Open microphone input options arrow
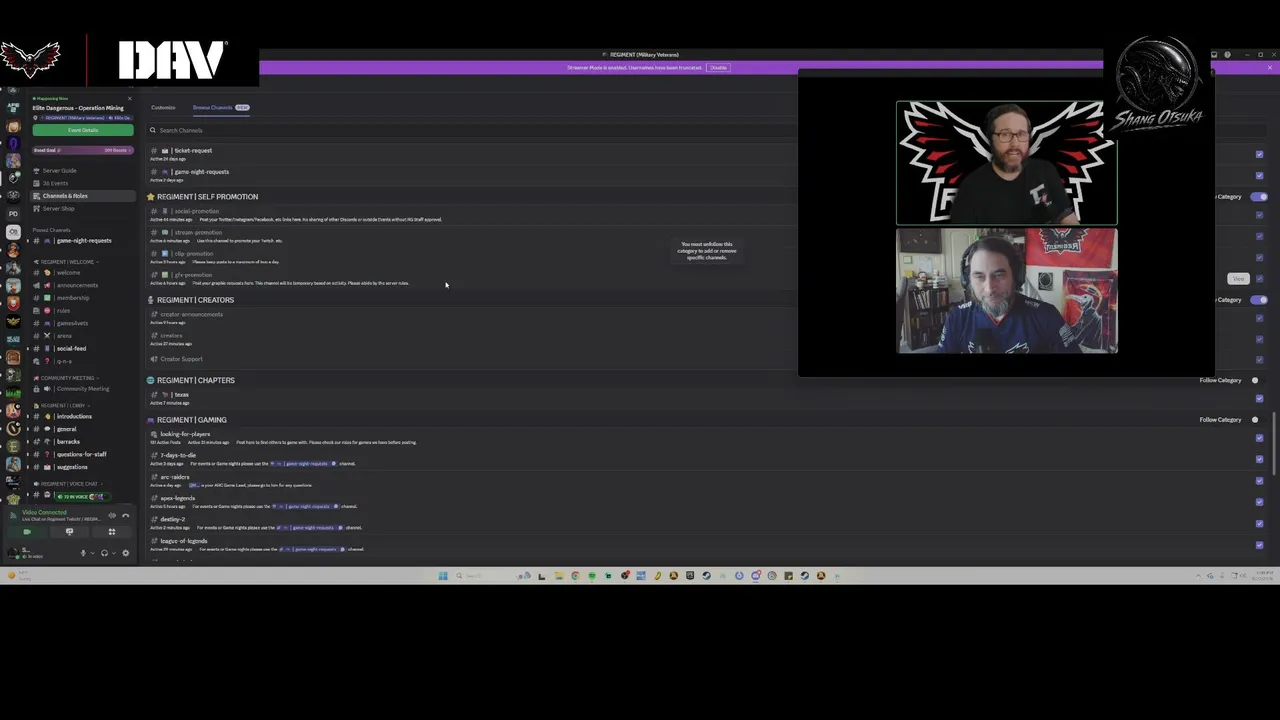This screenshot has height=720, width=1280. coord(92,553)
